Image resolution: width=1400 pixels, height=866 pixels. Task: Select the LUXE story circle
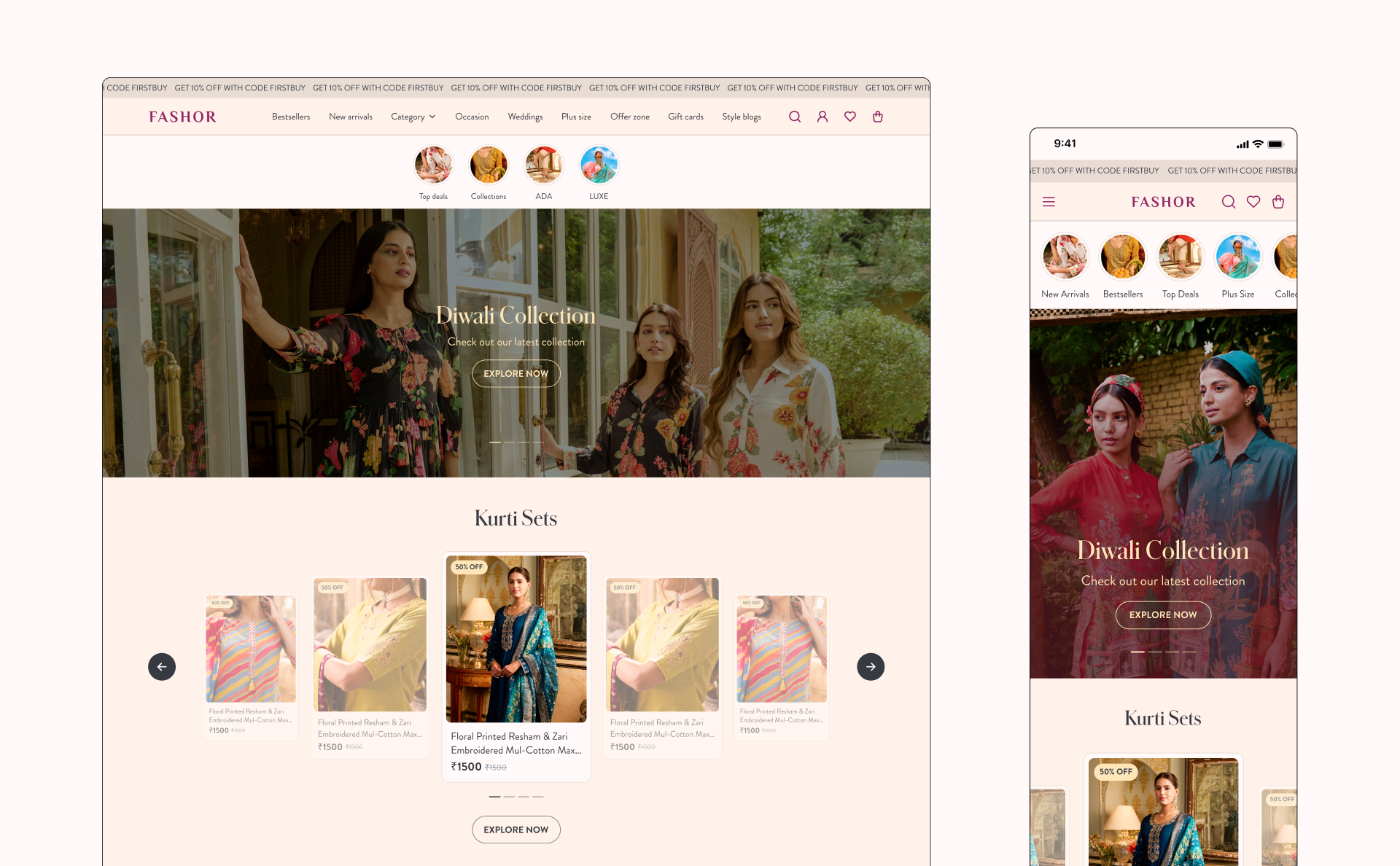pos(599,165)
